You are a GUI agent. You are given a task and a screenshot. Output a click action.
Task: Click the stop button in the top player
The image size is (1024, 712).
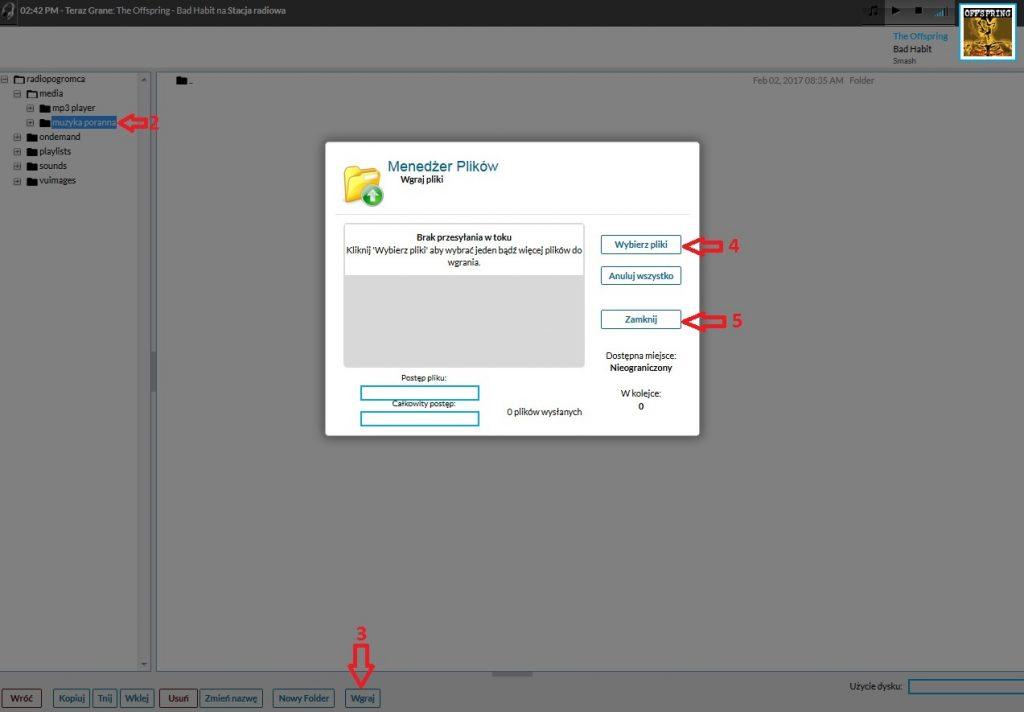[918, 10]
